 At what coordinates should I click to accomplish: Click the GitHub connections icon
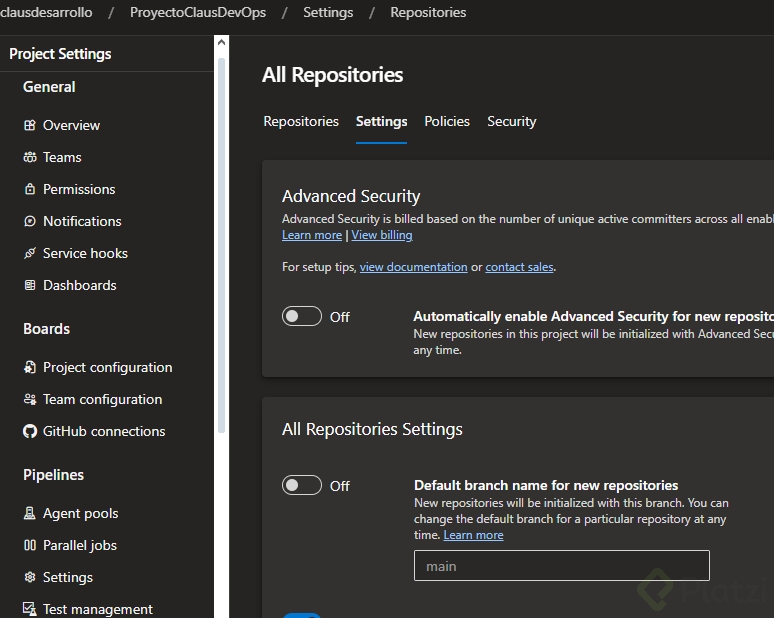click(30, 432)
